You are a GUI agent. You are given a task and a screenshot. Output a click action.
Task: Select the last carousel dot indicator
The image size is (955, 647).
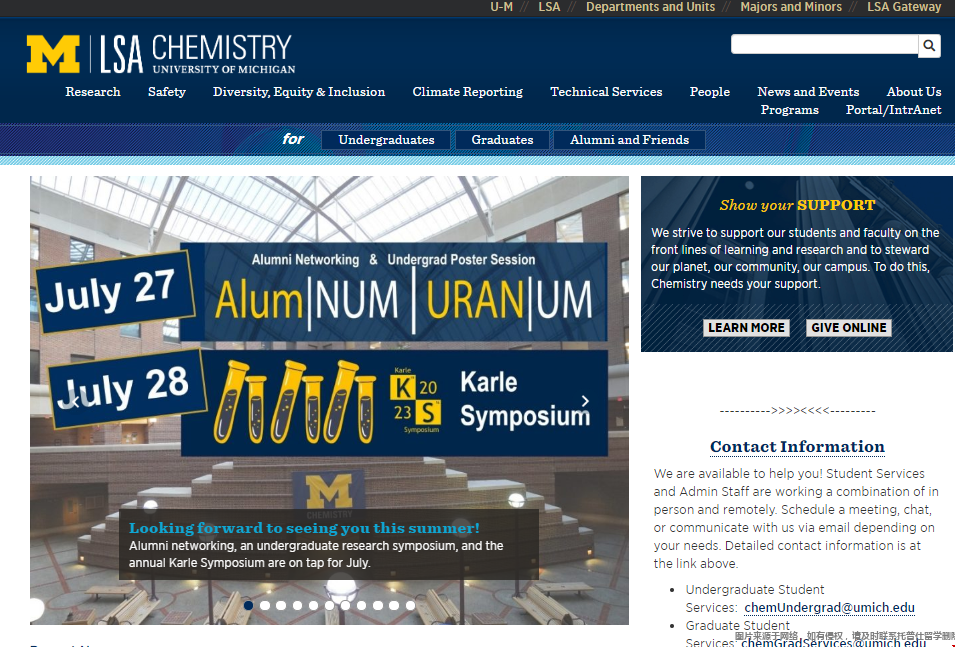pyautogui.click(x=410, y=605)
